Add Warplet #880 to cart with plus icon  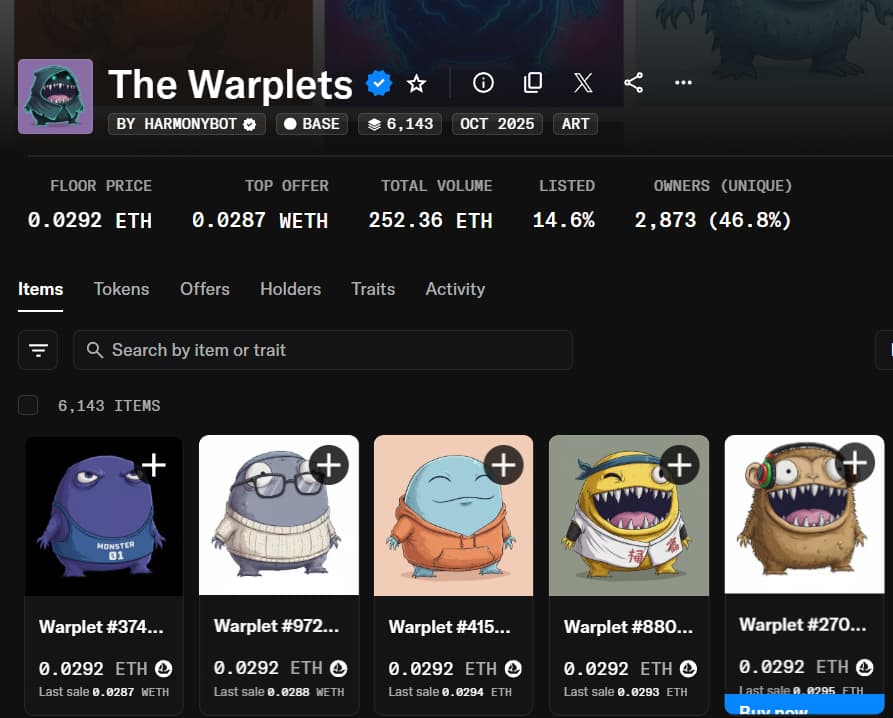click(x=679, y=465)
